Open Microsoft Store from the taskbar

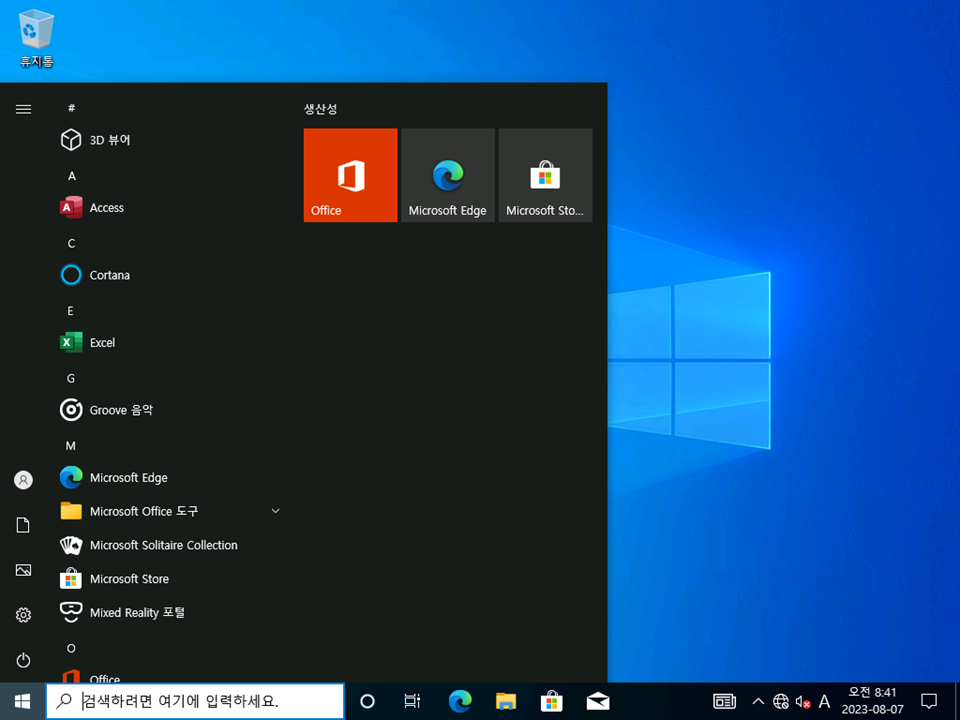click(x=552, y=701)
